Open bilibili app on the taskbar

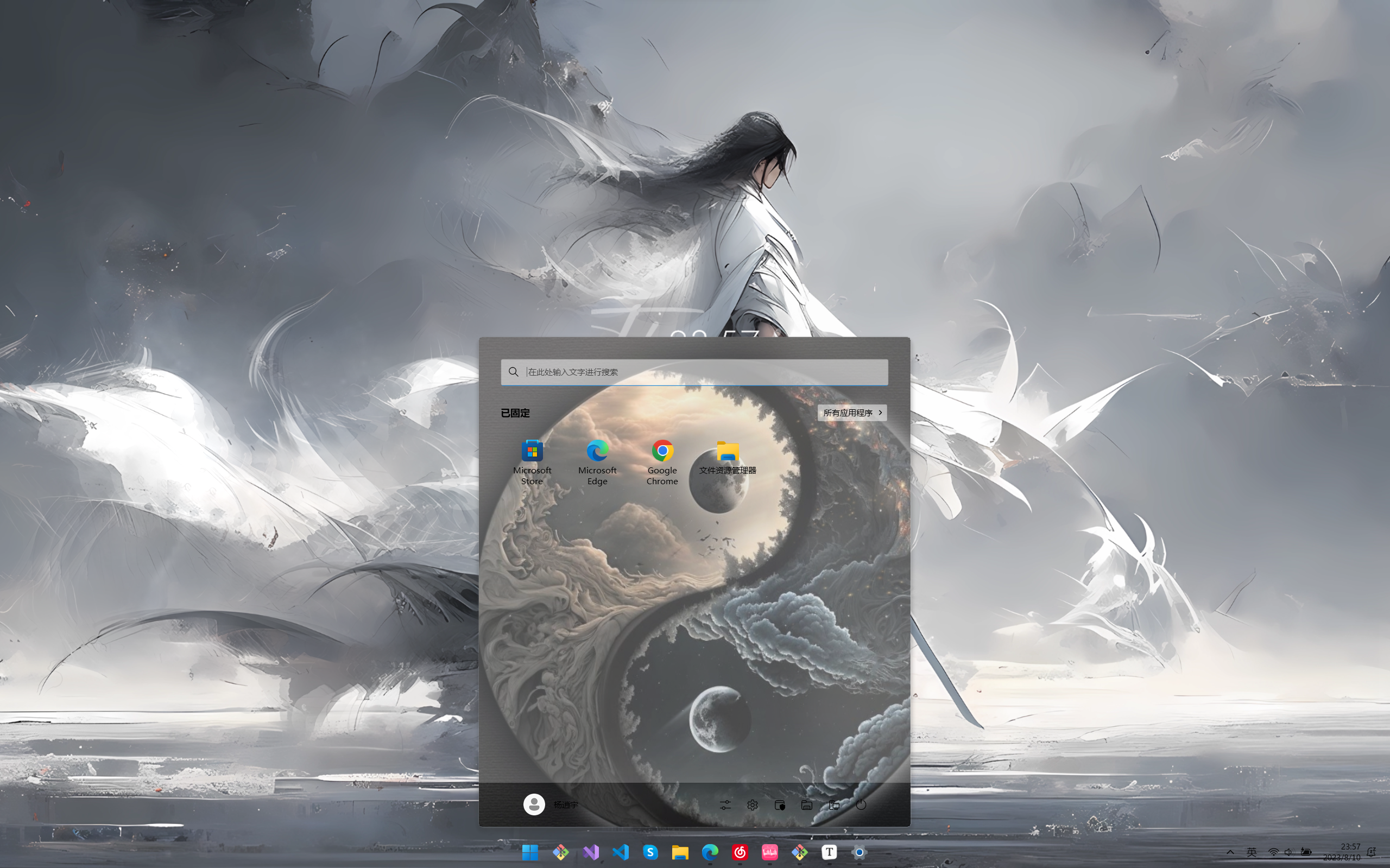pyautogui.click(x=769, y=852)
